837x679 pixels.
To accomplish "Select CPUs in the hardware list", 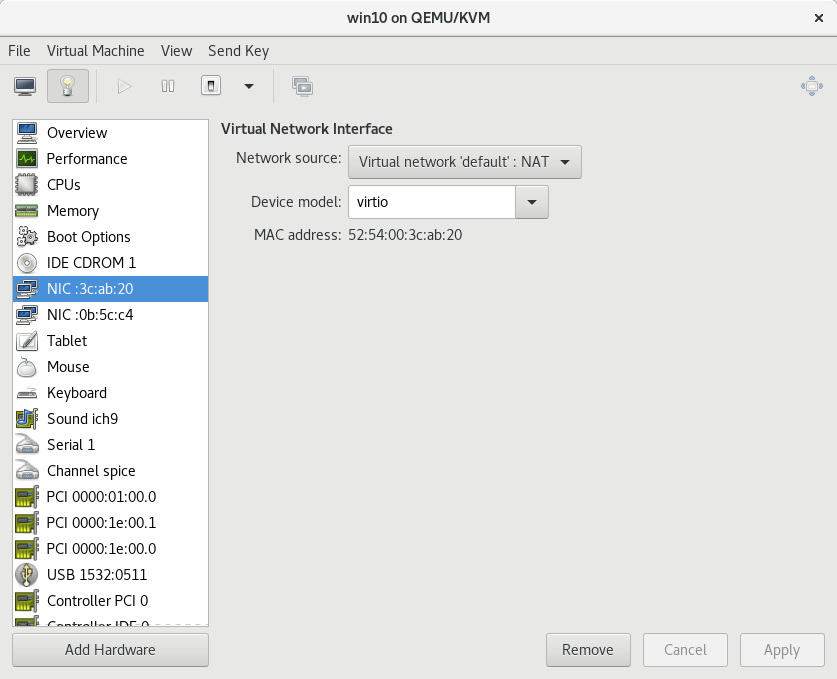I will tap(110, 185).
